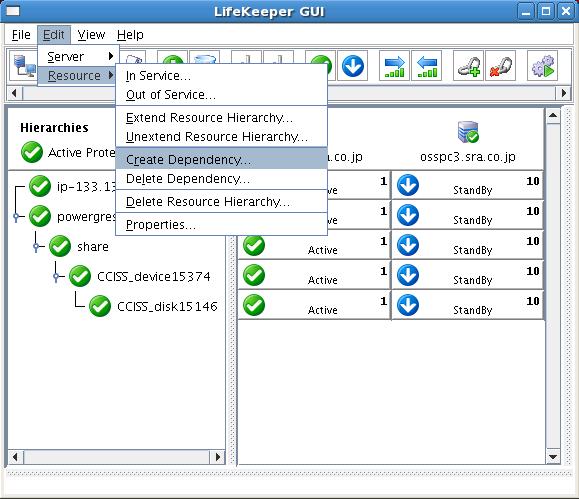
Task: Collapse the share tree node handle
Action: point(36,247)
